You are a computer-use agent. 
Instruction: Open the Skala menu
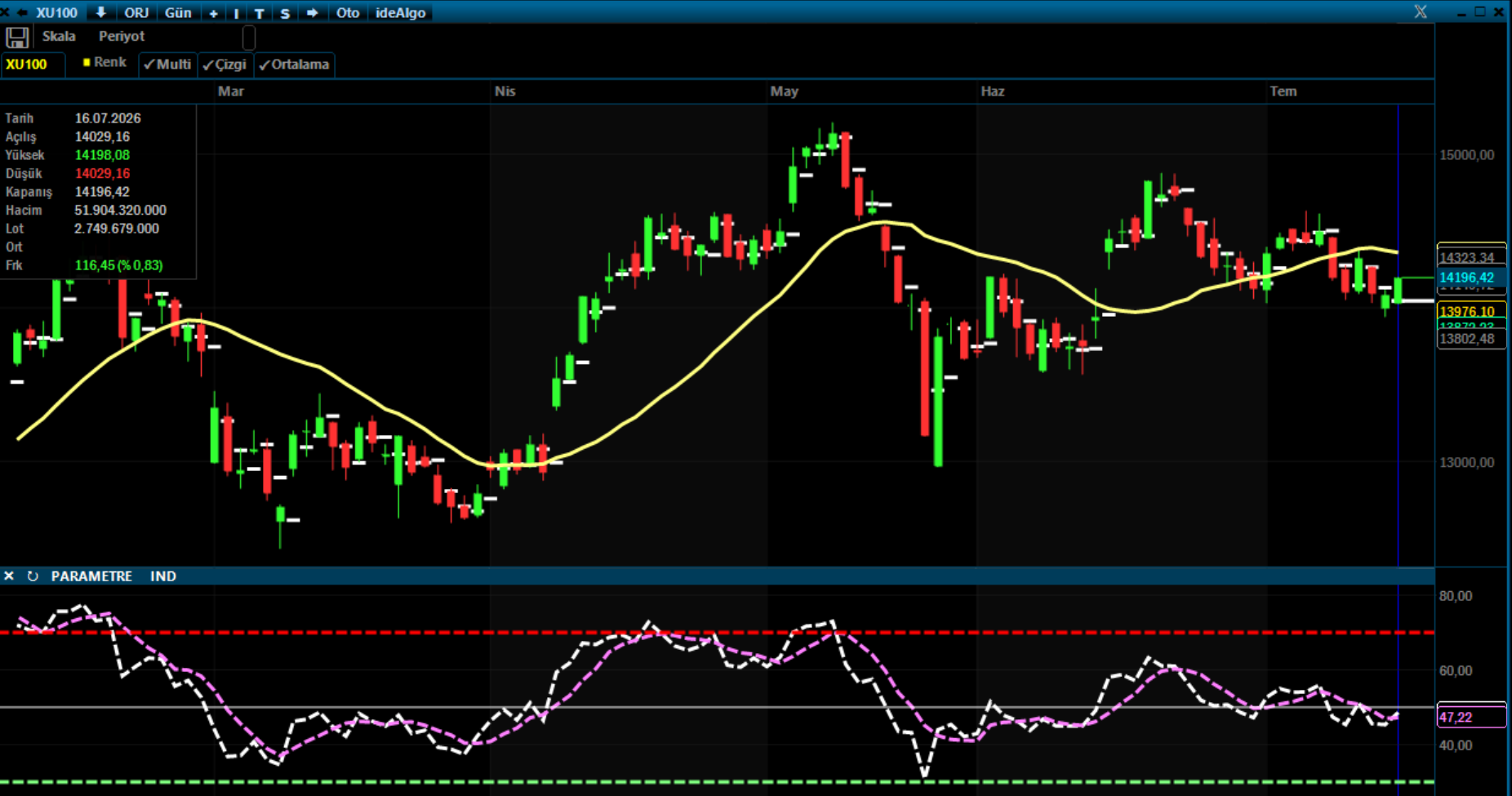point(59,36)
